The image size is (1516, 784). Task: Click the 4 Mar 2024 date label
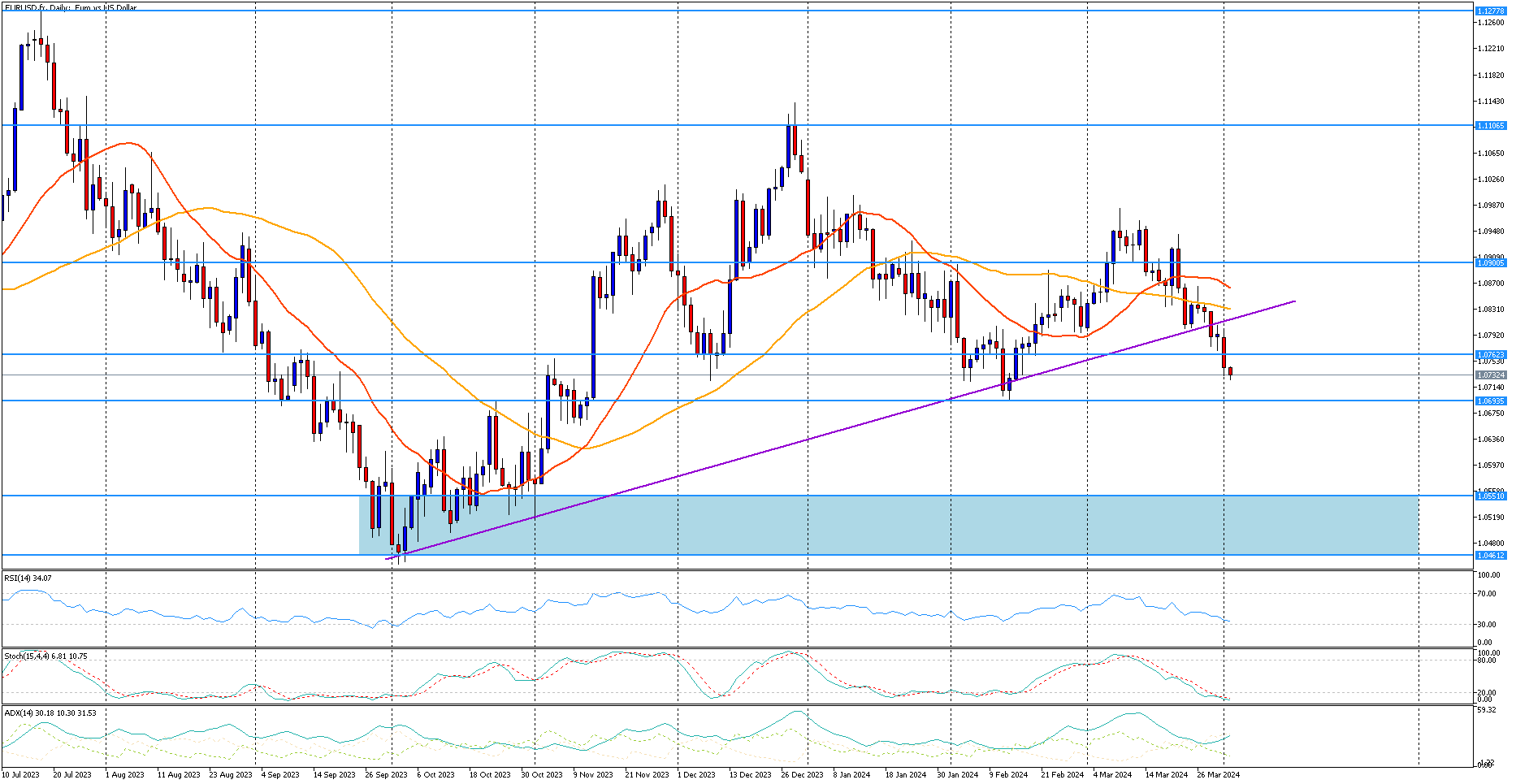[1112, 774]
